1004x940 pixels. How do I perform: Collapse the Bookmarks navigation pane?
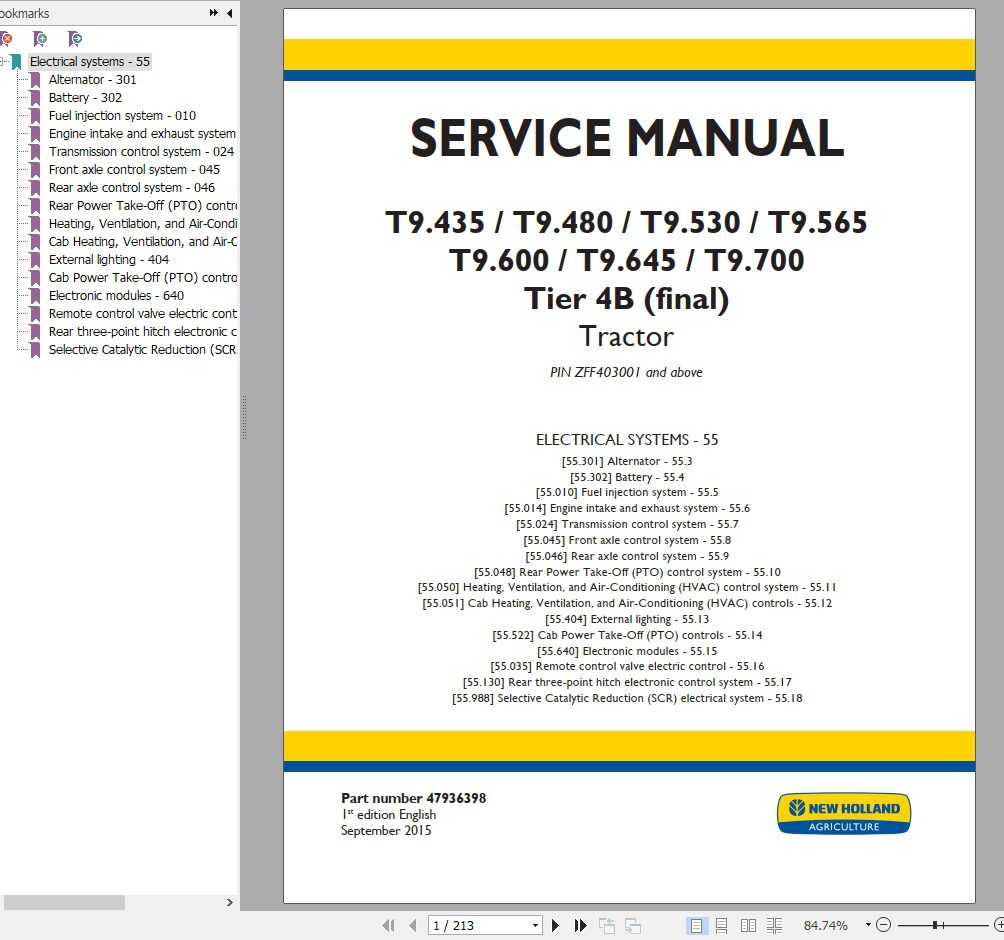click(x=230, y=13)
